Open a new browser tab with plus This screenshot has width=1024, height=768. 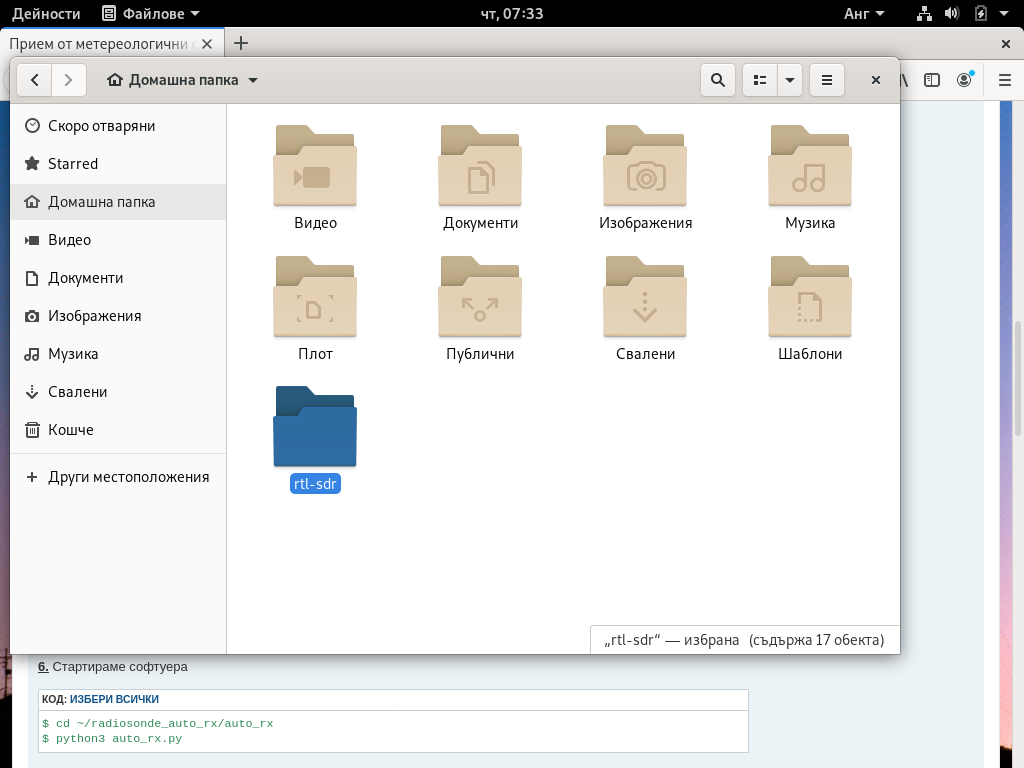[240, 43]
